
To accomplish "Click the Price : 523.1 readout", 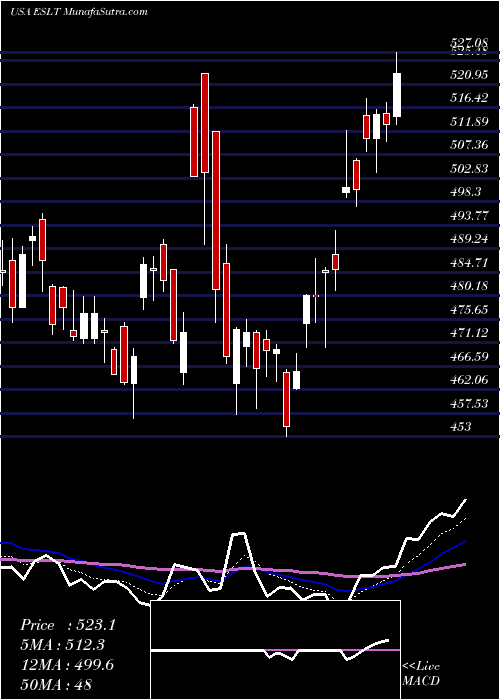I will (68, 625).
